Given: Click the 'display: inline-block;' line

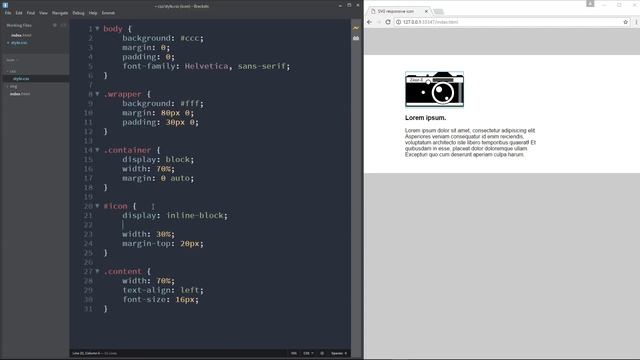Looking at the screenshot, I should [175, 215].
